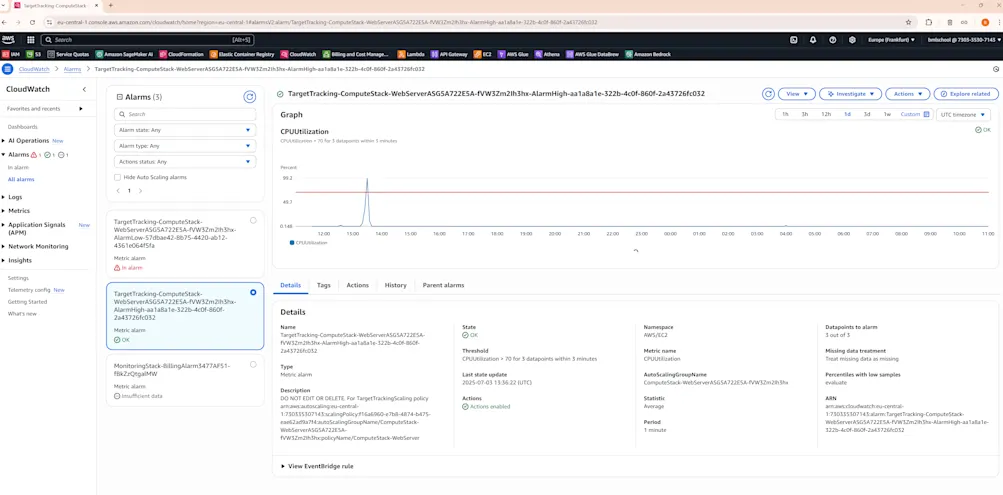Click the Explore related button
The width and height of the screenshot is (1003, 495).
[966, 94]
